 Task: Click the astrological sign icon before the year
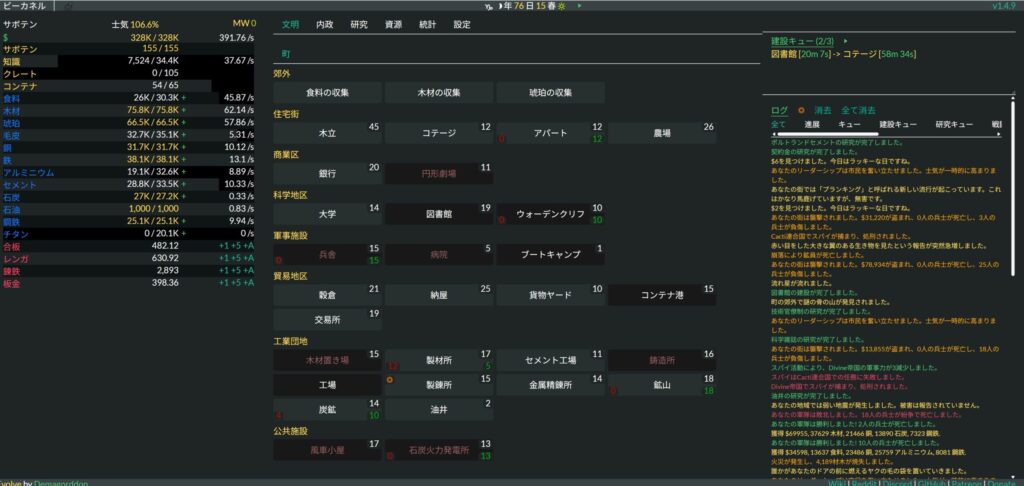[x=487, y=7]
